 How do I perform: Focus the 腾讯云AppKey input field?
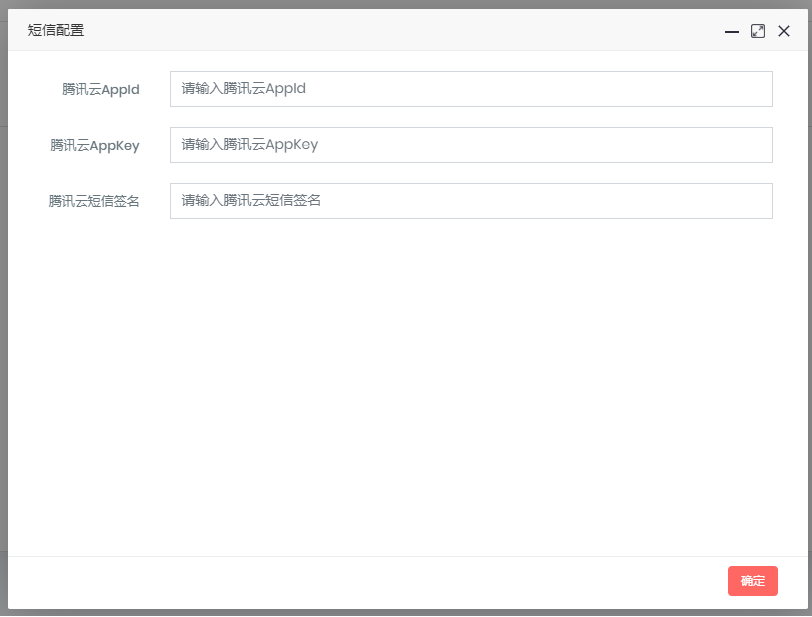pyautogui.click(x=471, y=145)
